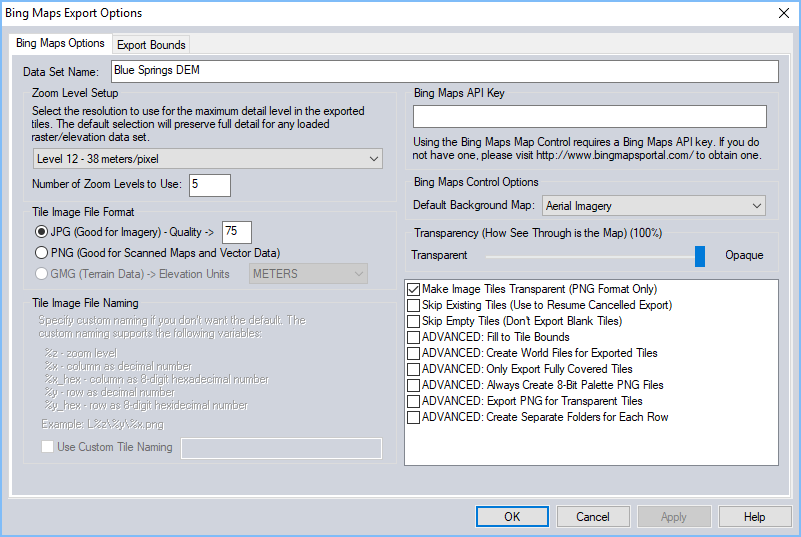Check Skip Empty Tiles option
Viewport: 801px width, 537px height.
[414, 321]
